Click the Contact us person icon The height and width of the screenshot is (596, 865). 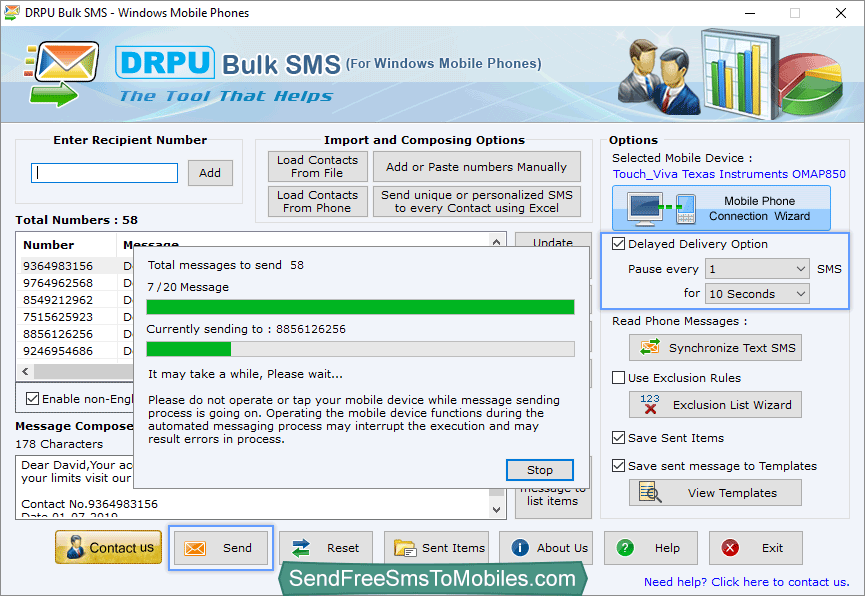coord(74,547)
